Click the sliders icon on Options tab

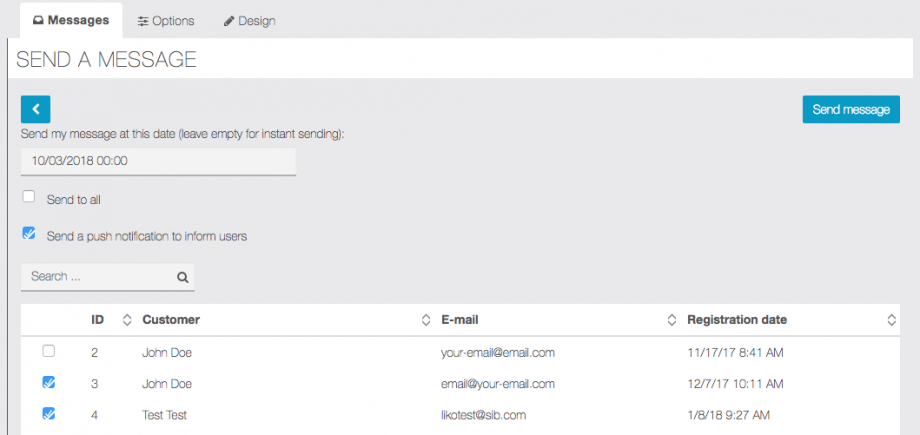(x=144, y=21)
